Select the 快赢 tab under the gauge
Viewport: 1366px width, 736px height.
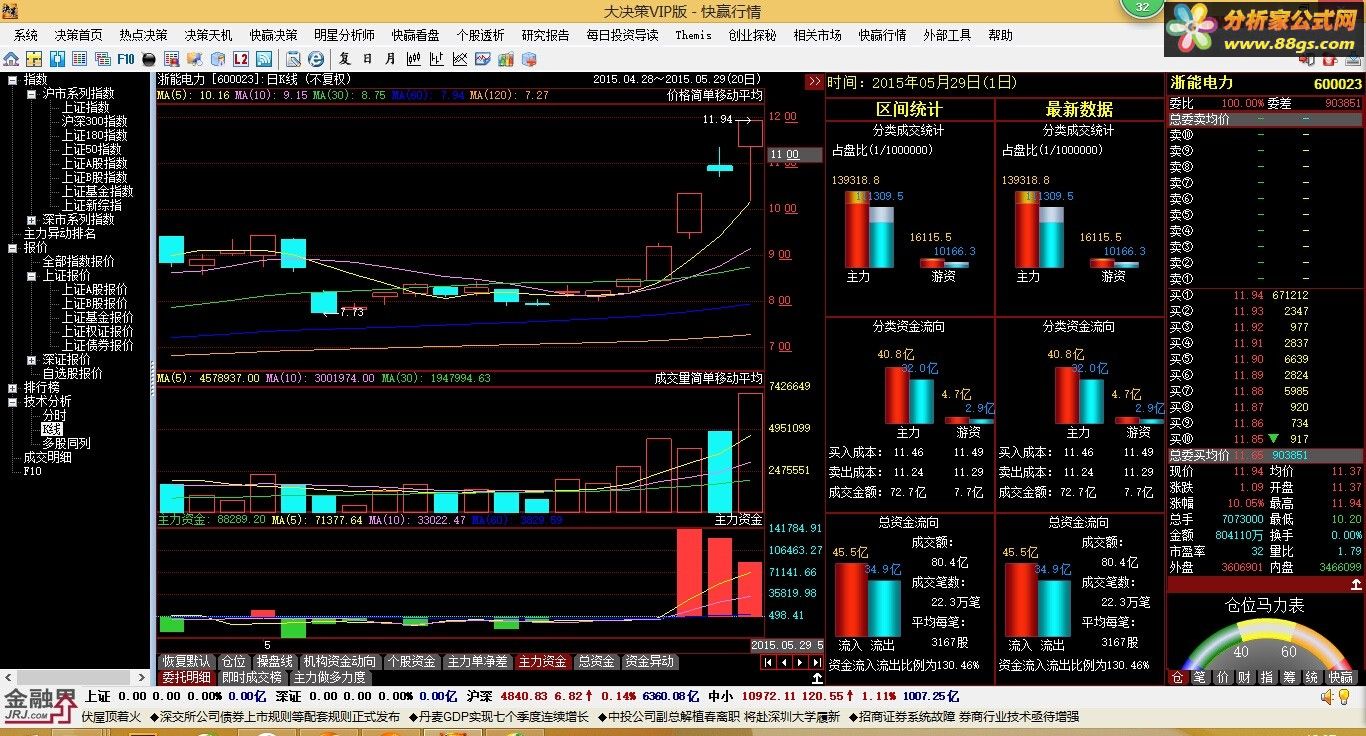(x=1340, y=677)
